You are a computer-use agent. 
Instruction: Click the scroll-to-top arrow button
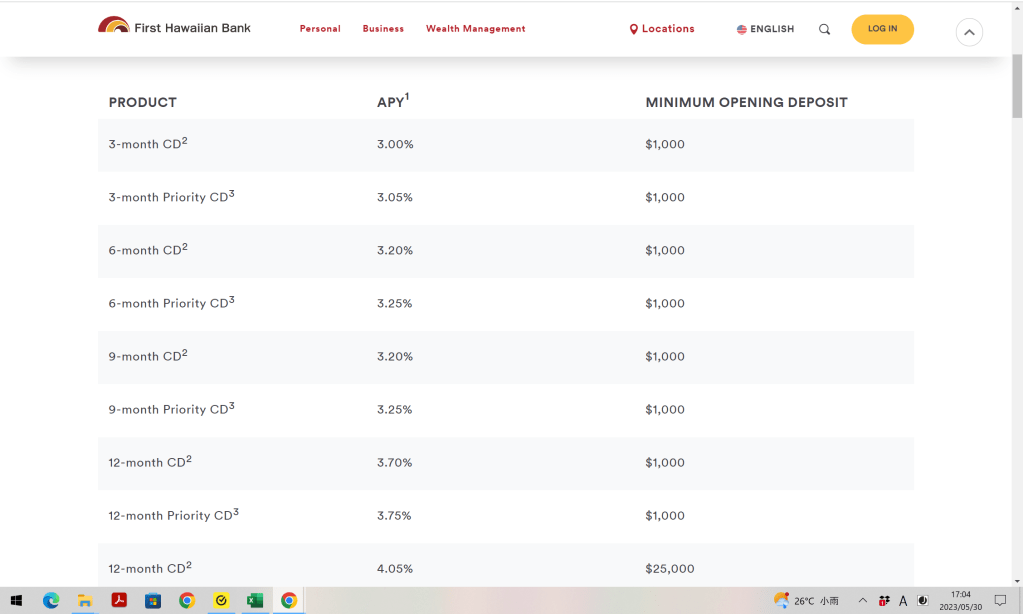click(968, 32)
